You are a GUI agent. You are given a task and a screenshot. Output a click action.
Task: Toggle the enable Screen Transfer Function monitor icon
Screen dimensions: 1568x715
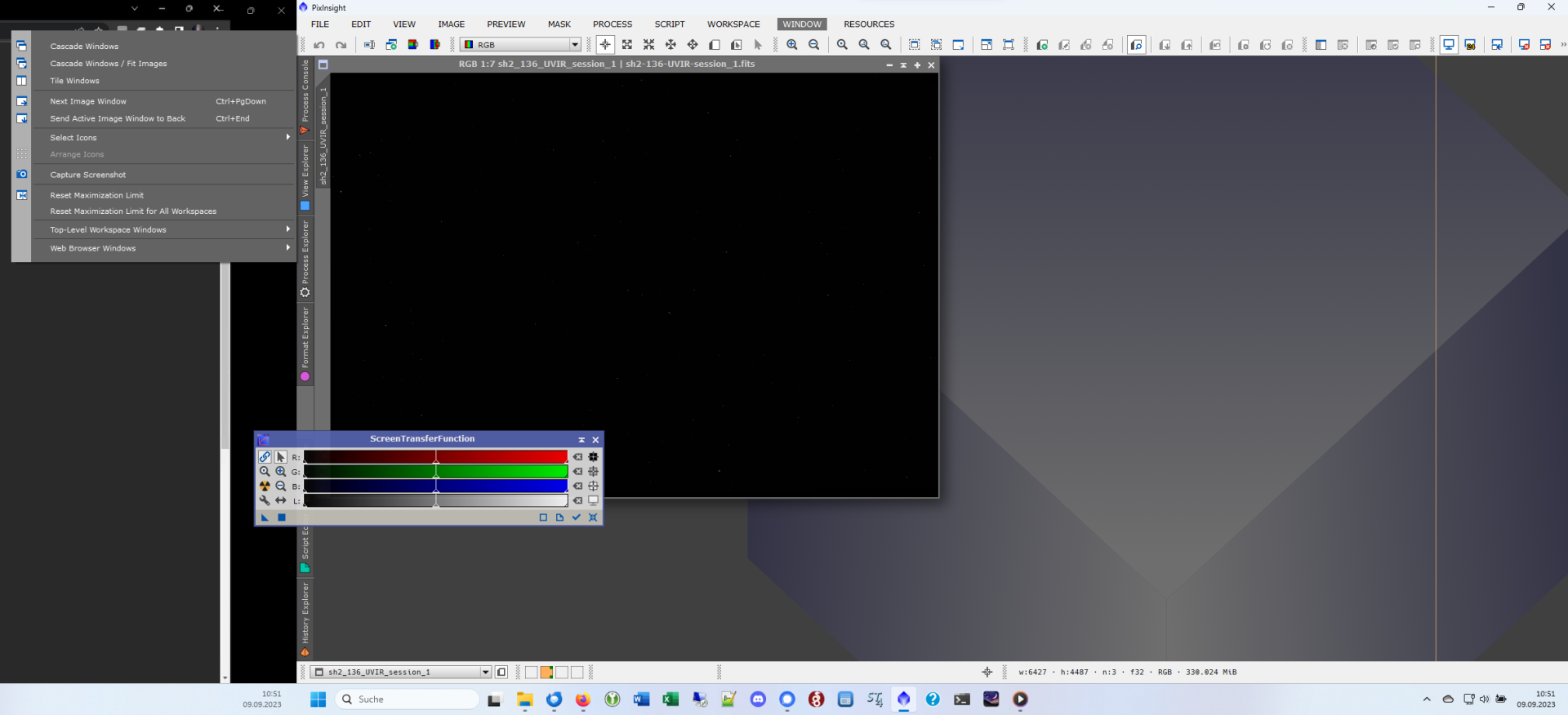click(x=1449, y=45)
